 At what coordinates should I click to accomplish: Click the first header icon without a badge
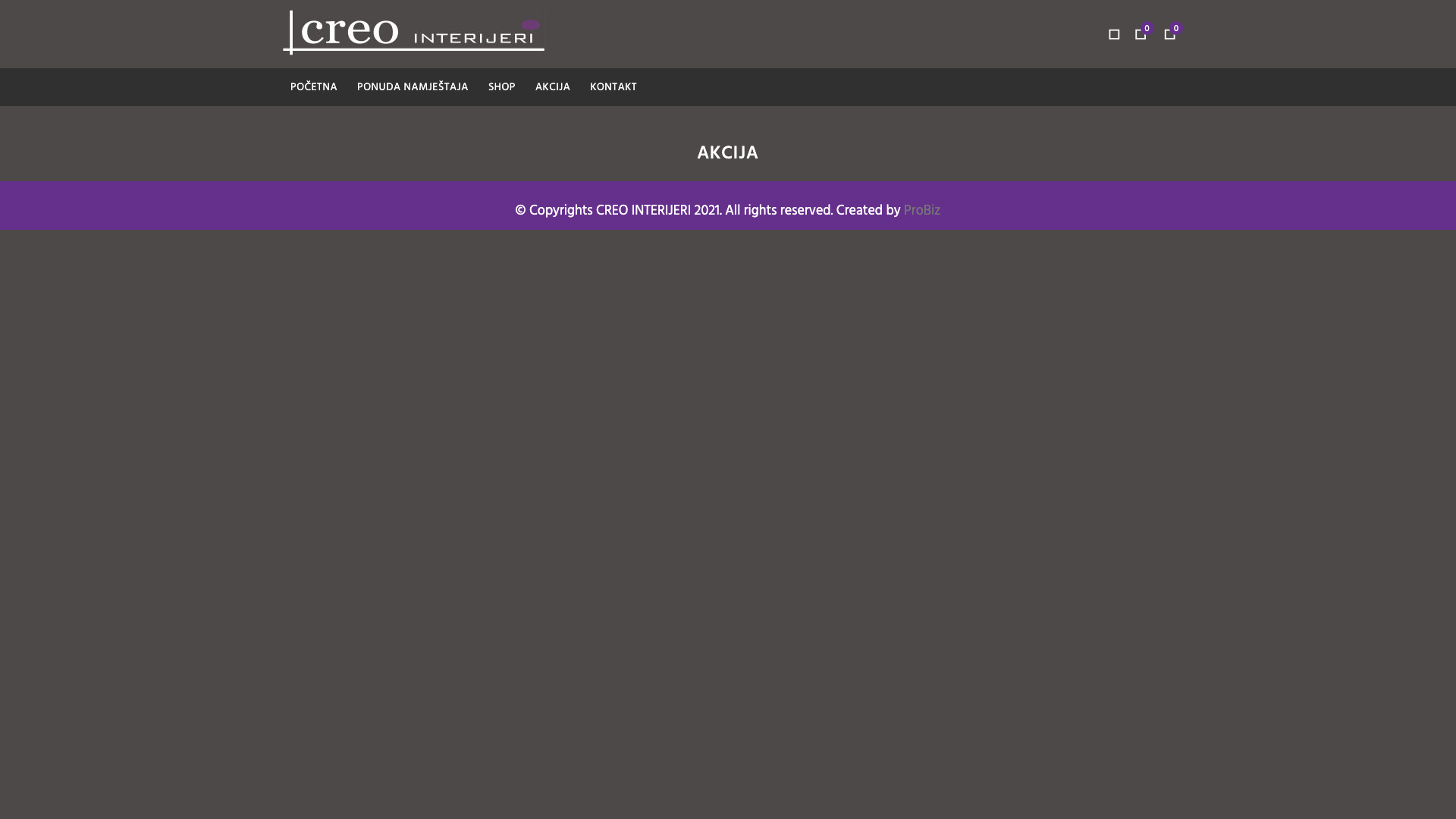[1114, 34]
